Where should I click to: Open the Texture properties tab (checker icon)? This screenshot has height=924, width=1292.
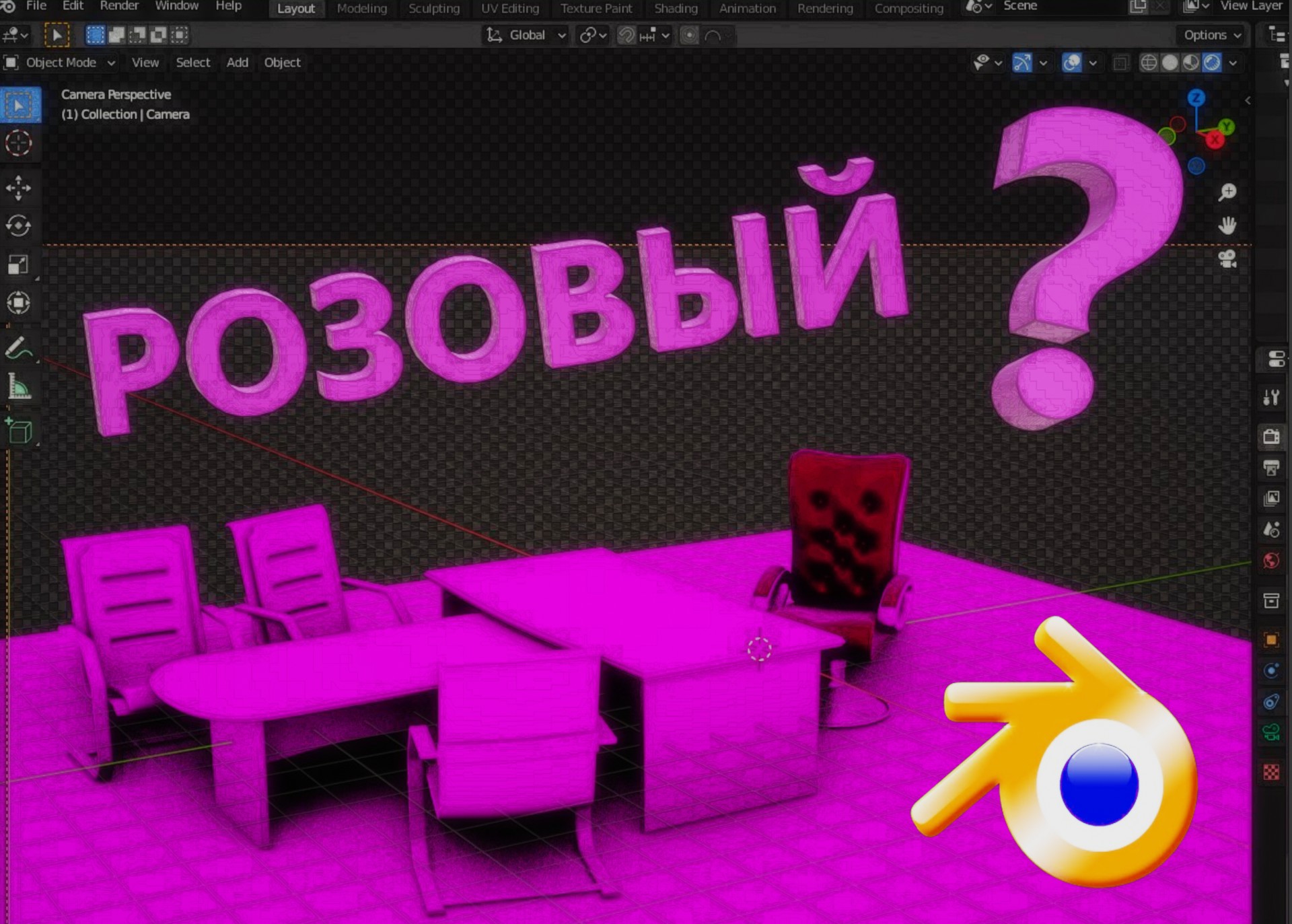pos(1271,772)
